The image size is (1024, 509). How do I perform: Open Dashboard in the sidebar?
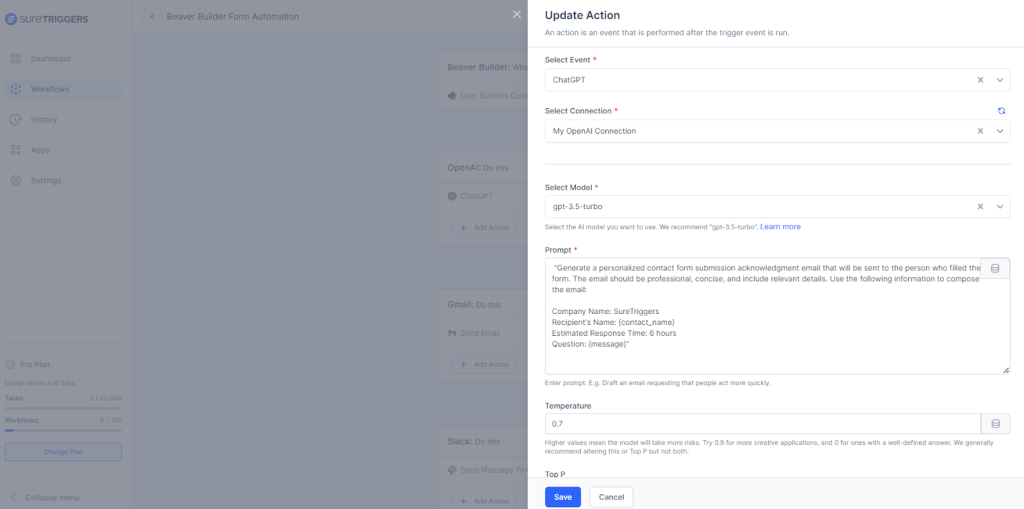[x=50, y=59]
